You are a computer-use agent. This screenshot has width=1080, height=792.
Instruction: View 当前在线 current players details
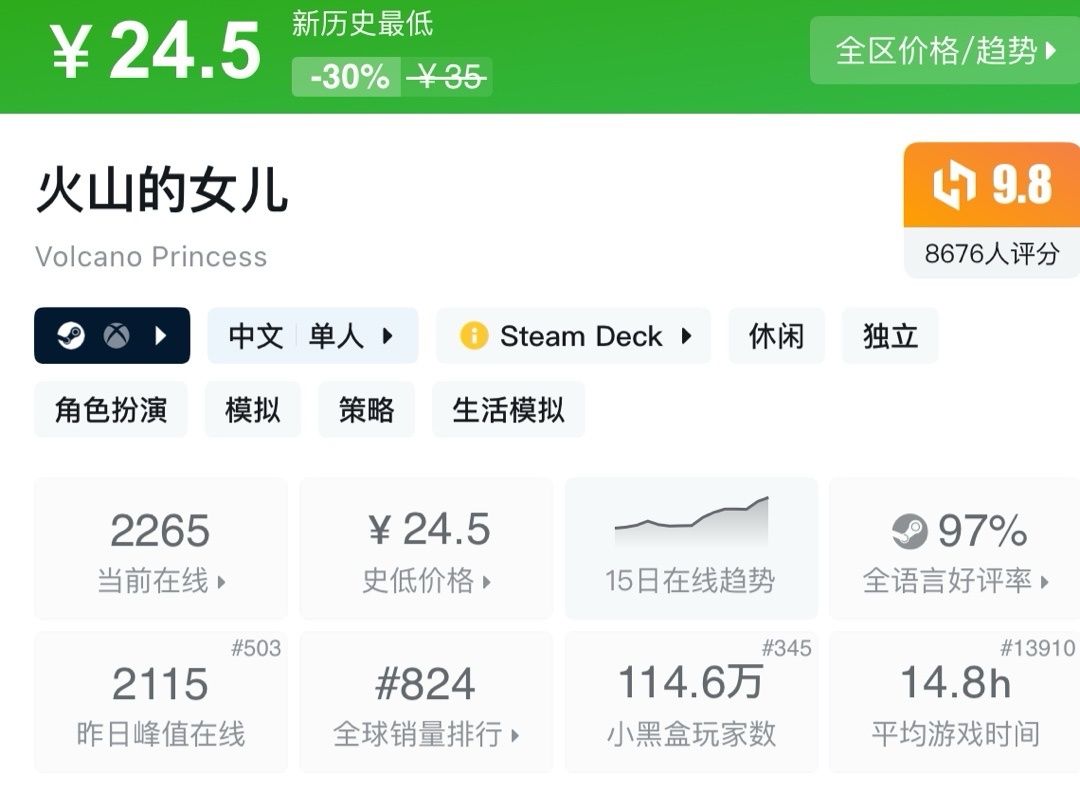click(161, 549)
